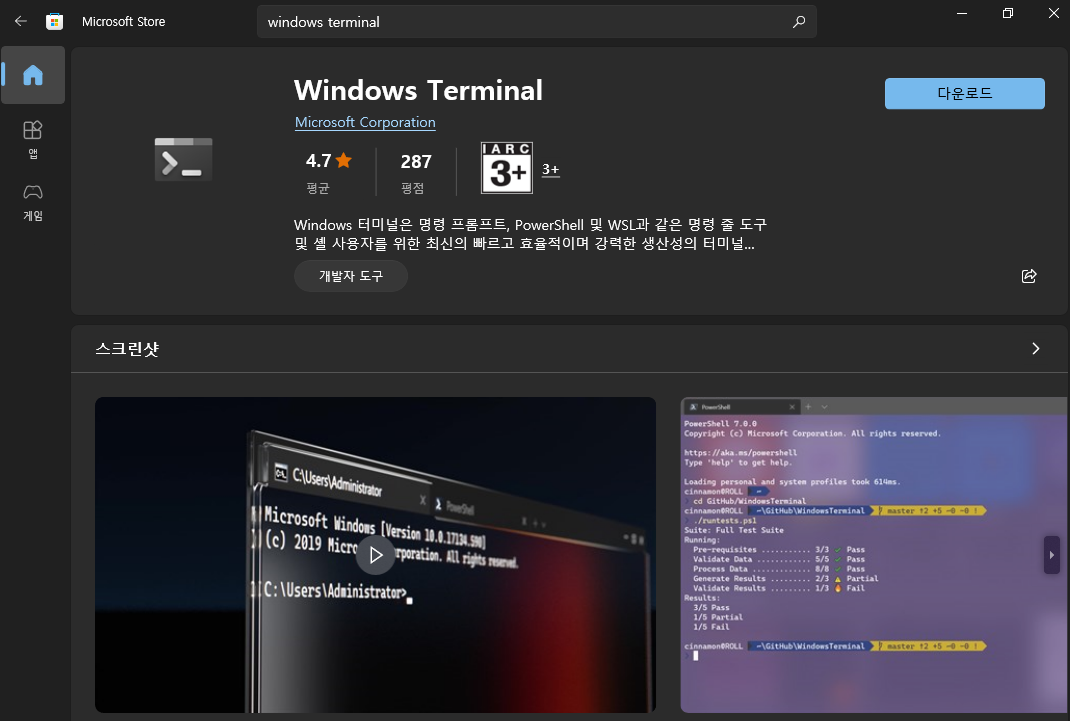
Task: Click the share icon
Action: [1029, 276]
